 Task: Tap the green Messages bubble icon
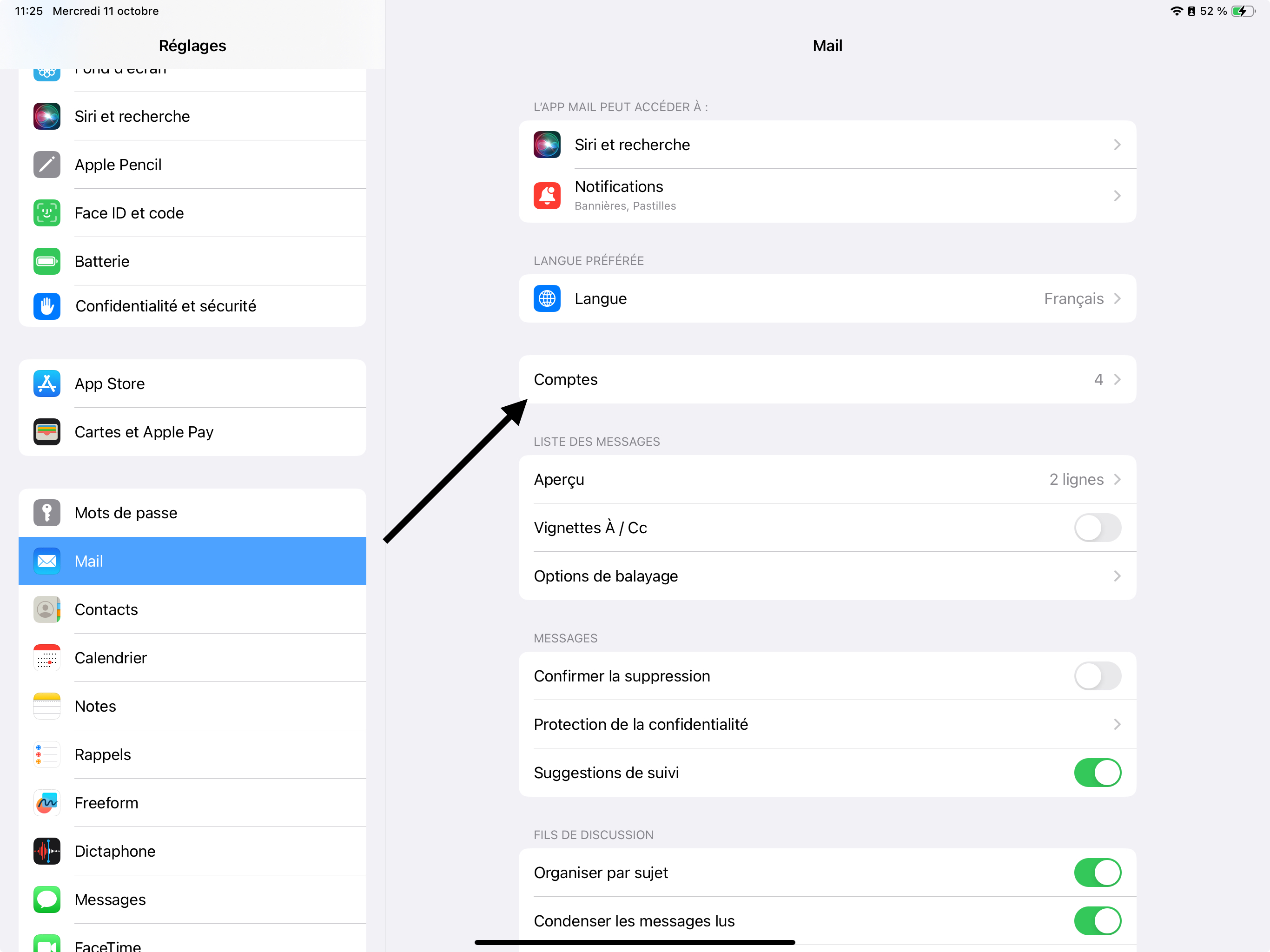pyautogui.click(x=47, y=899)
